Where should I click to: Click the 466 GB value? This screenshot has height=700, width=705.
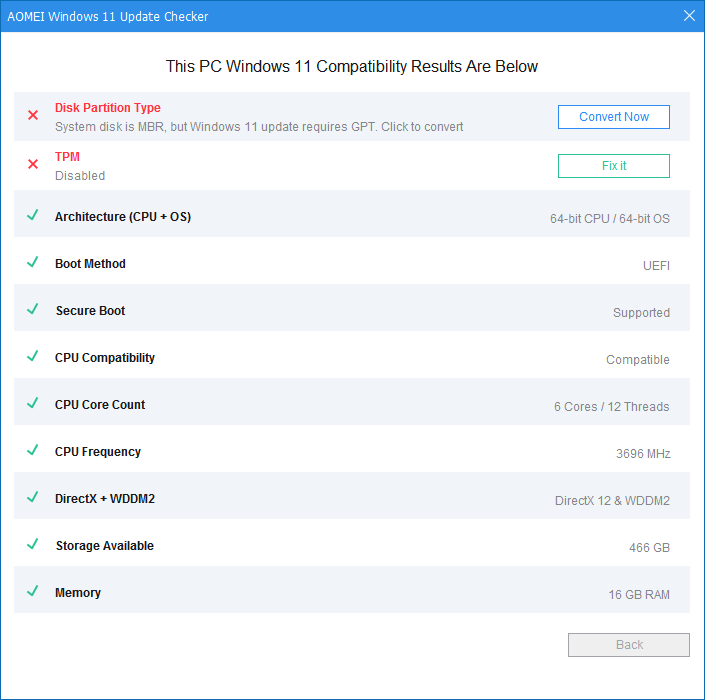649,548
